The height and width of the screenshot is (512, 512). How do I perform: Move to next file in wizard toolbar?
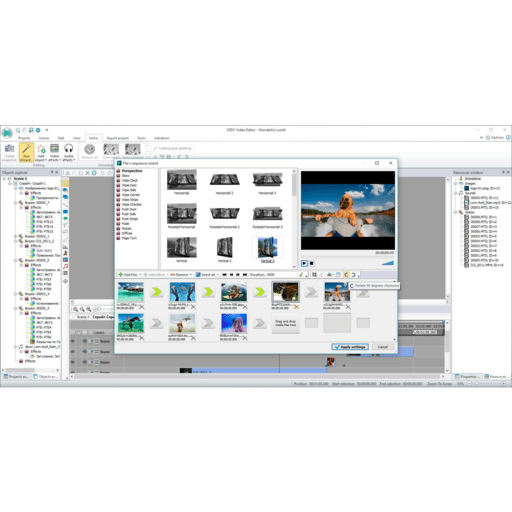tap(238, 275)
